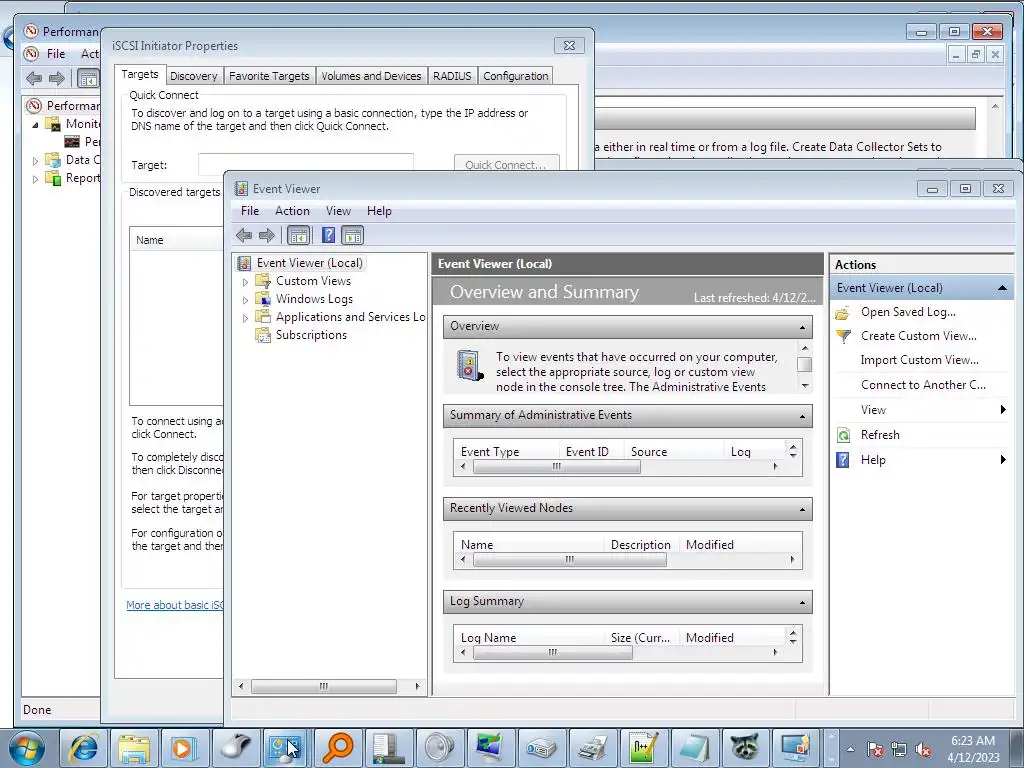
Task: Toggle Show/Hide Console Tree icon in Event Viewer
Action: pyautogui.click(x=298, y=235)
